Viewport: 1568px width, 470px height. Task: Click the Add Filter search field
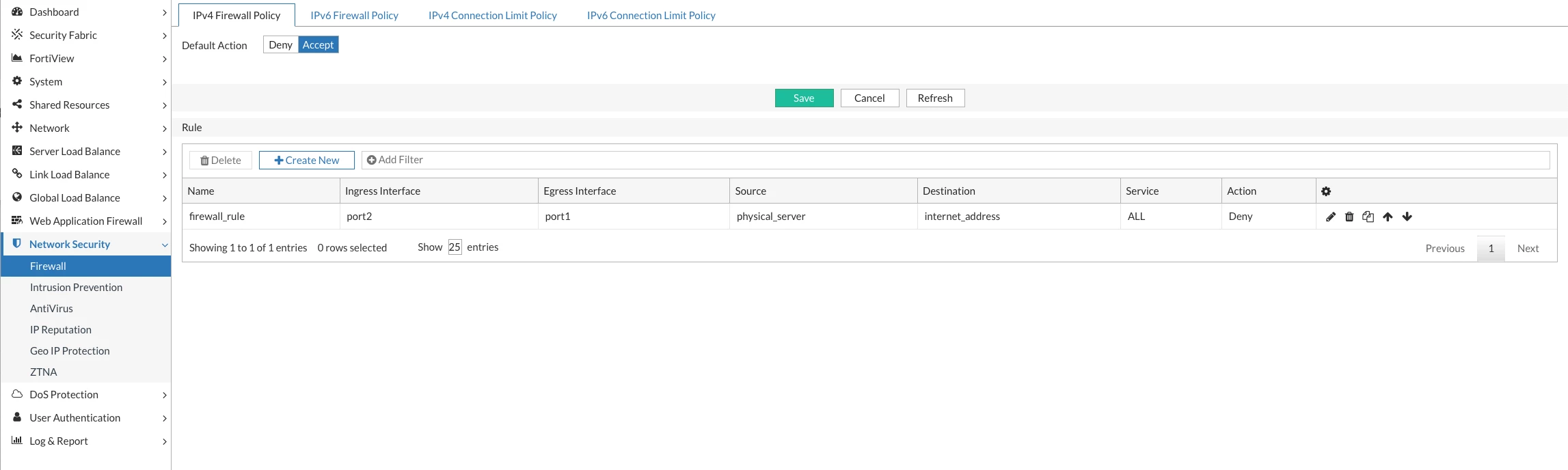[x=956, y=160]
